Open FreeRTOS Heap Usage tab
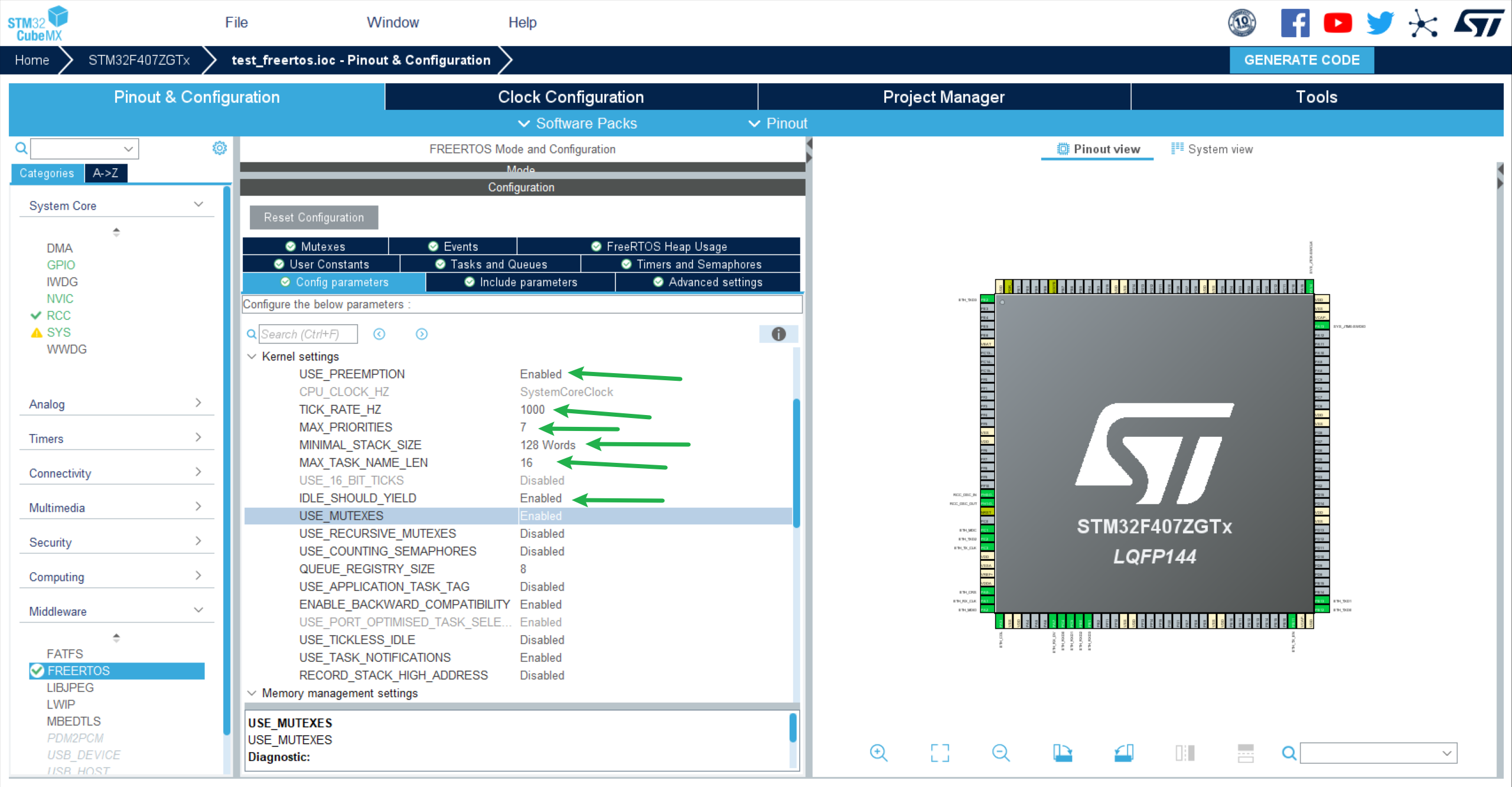This screenshot has width=1512, height=787. (659, 247)
